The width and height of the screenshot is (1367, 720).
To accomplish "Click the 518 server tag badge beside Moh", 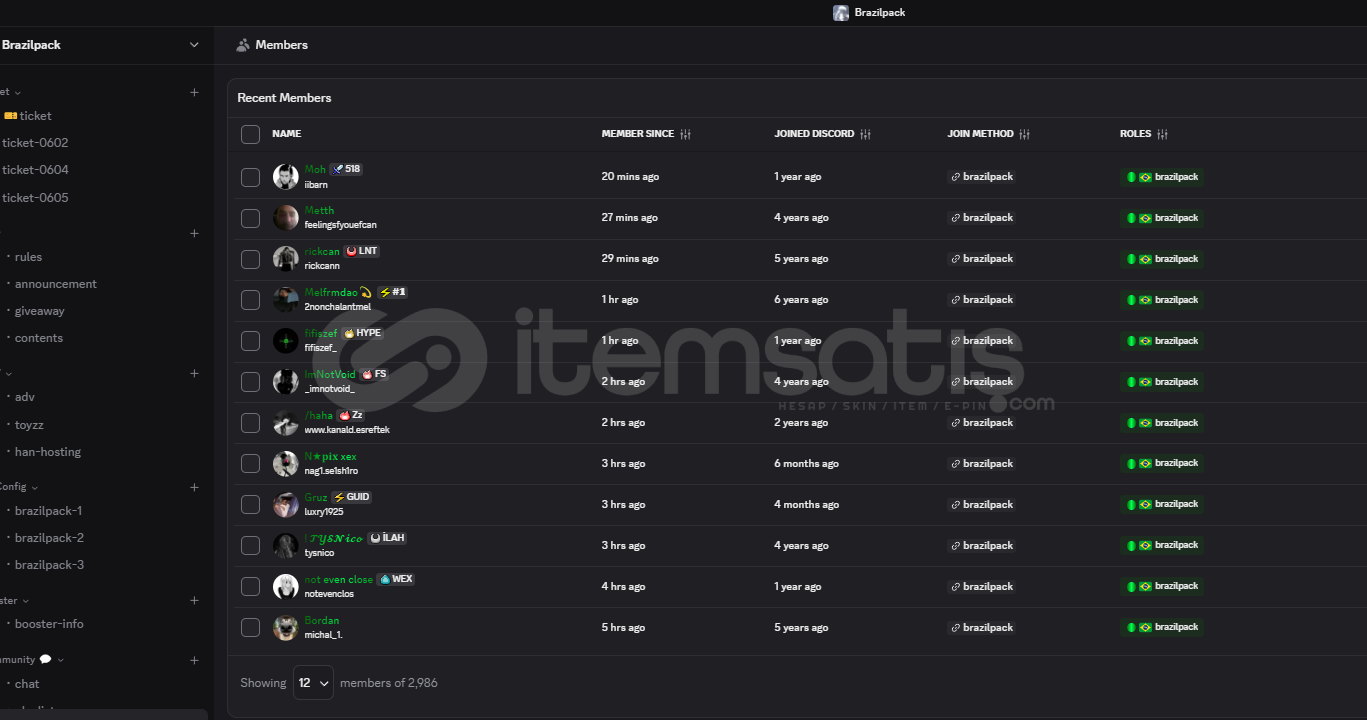I will [x=346, y=170].
